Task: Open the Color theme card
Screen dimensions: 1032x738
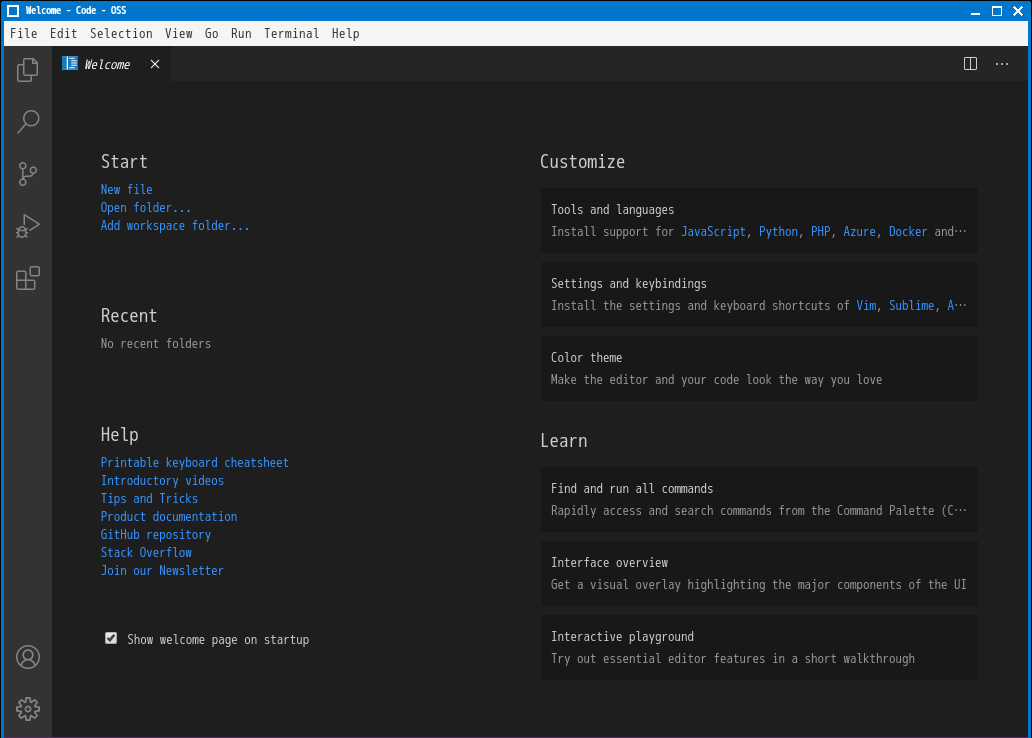Action: point(759,369)
